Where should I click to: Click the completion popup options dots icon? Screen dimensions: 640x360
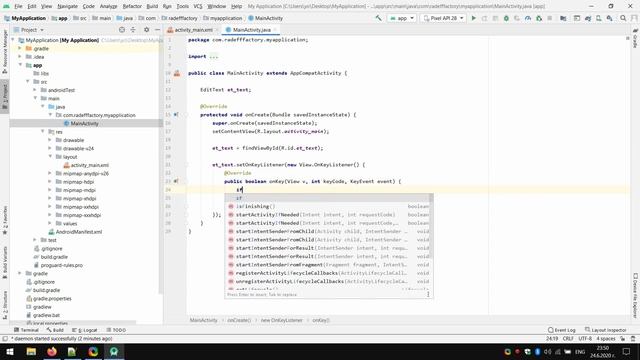tap(428, 294)
